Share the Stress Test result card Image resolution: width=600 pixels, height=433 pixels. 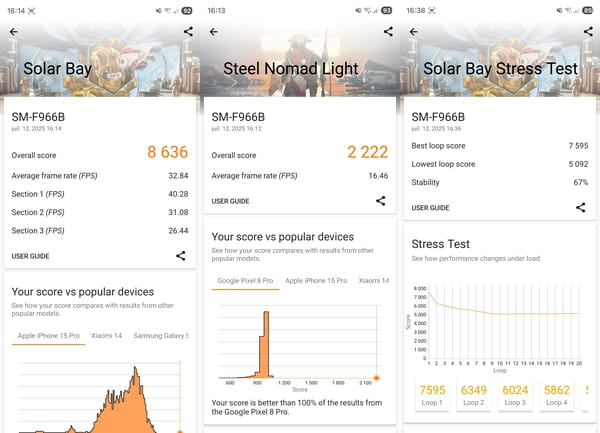point(580,207)
